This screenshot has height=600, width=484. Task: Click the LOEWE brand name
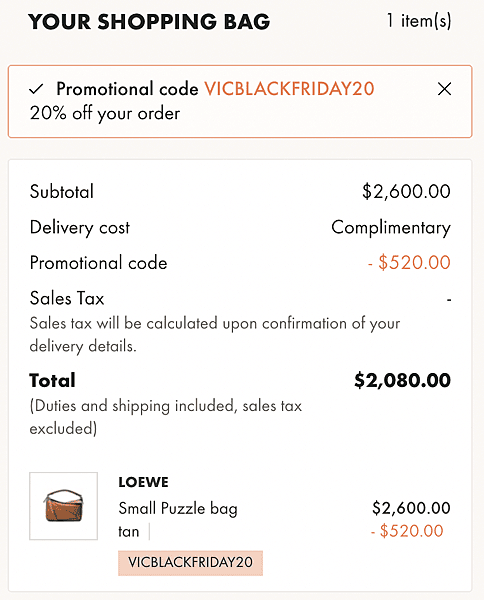coord(143,482)
